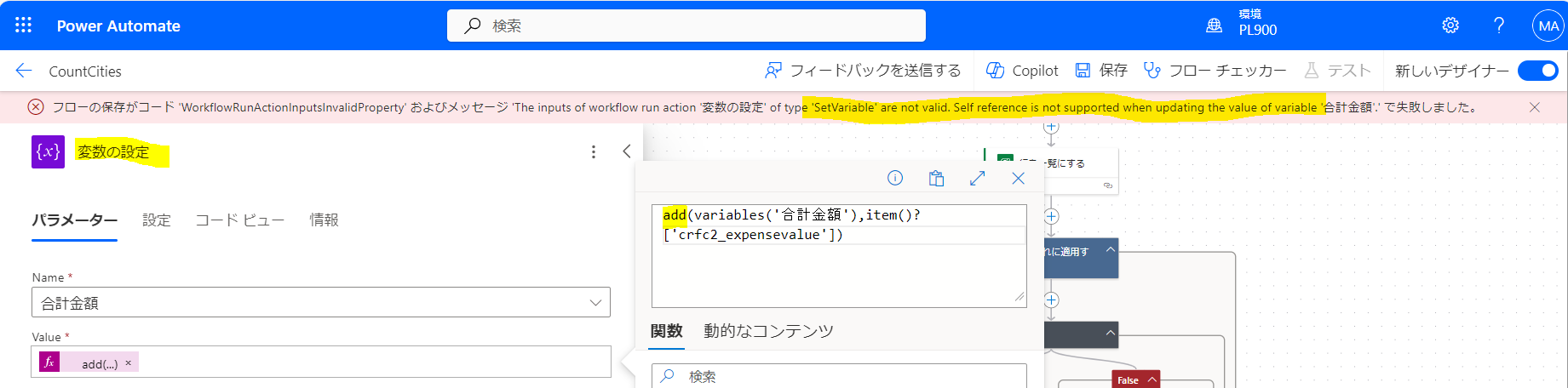
Task: Switch to the 動的なコンテンツ tab
Action: point(768,331)
